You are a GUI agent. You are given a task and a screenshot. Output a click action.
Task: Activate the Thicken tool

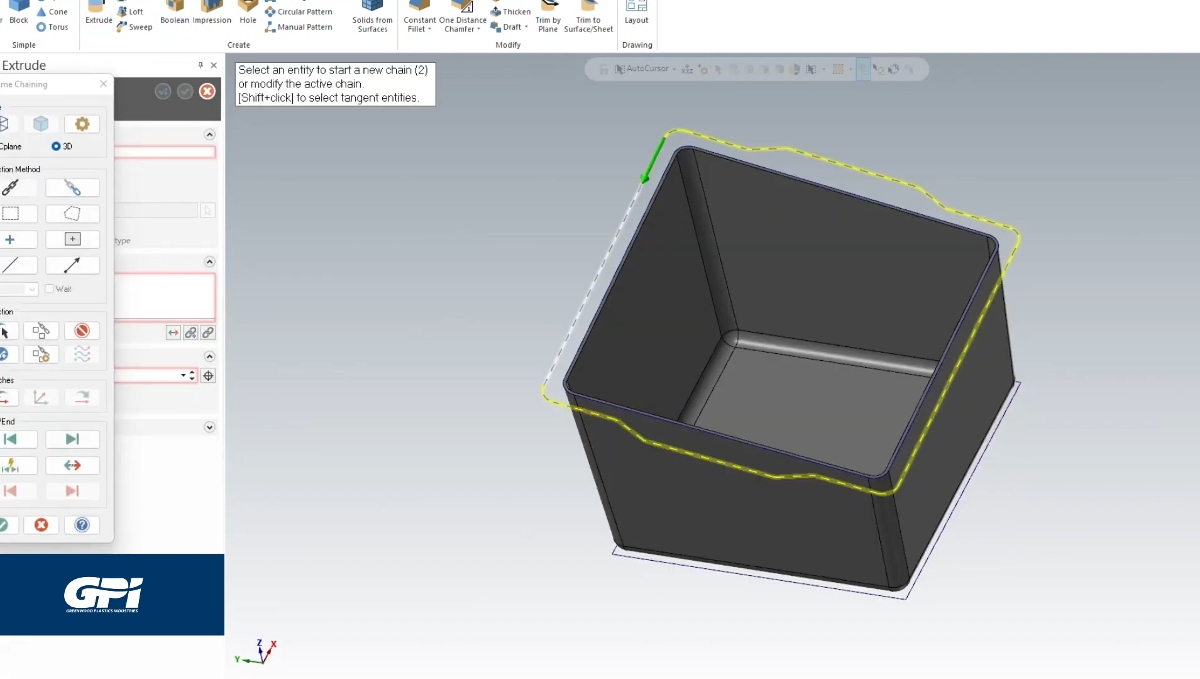click(x=508, y=10)
